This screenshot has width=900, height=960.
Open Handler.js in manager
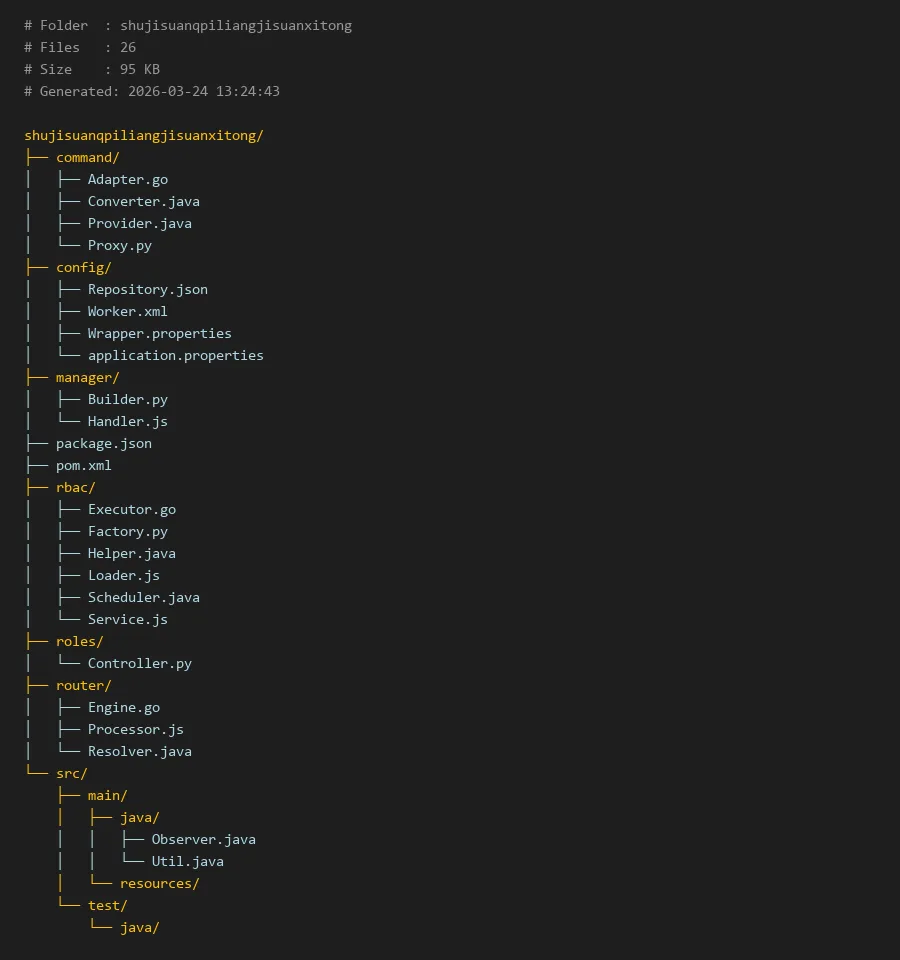point(127,421)
